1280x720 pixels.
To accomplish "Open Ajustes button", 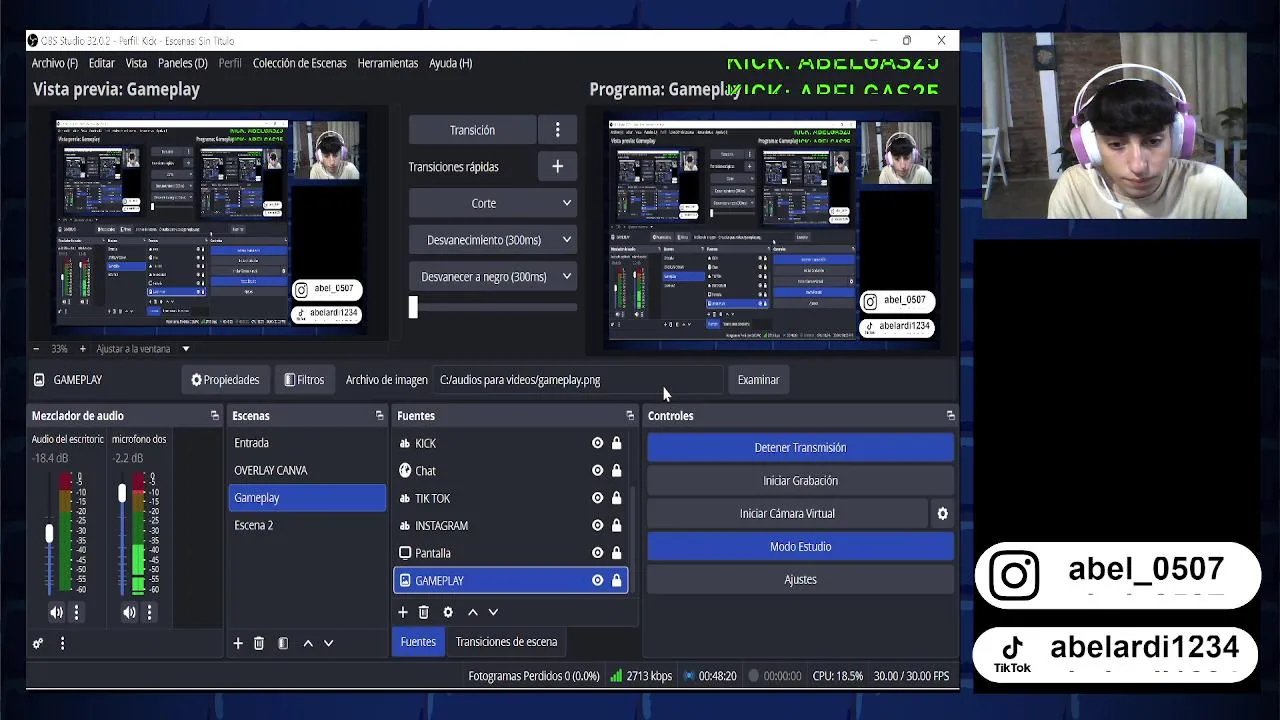I will click(x=800, y=580).
